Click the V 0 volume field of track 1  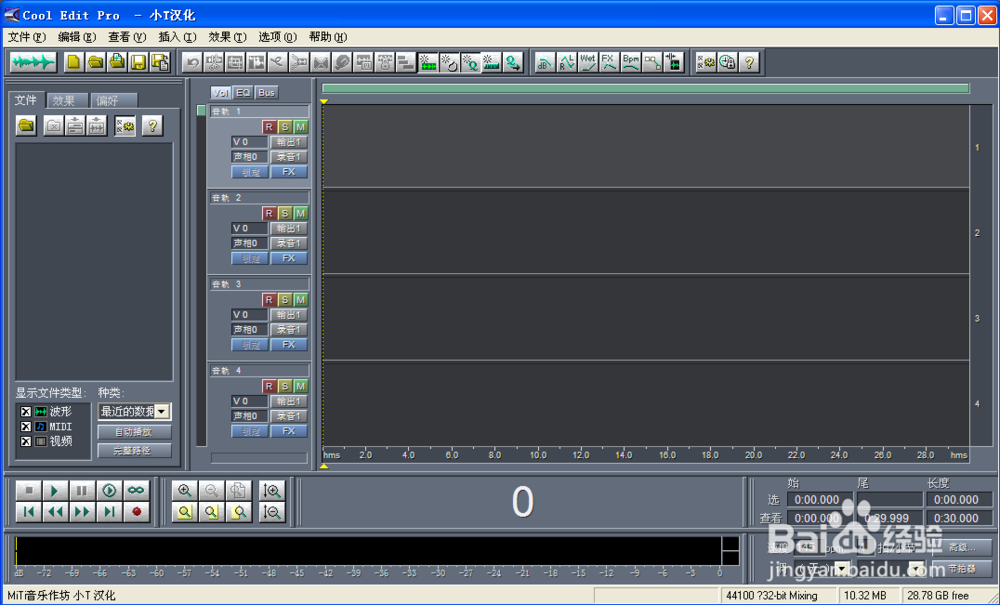tap(249, 142)
